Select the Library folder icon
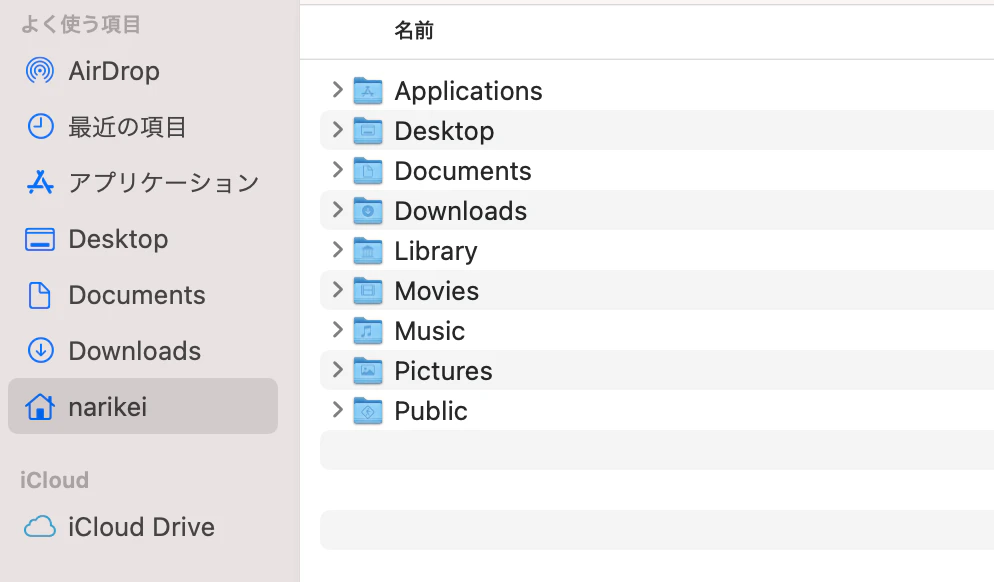994x582 pixels. [368, 250]
